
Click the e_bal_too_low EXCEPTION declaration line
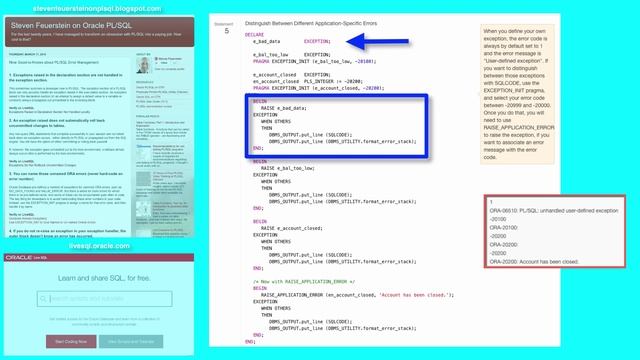pos(292,55)
